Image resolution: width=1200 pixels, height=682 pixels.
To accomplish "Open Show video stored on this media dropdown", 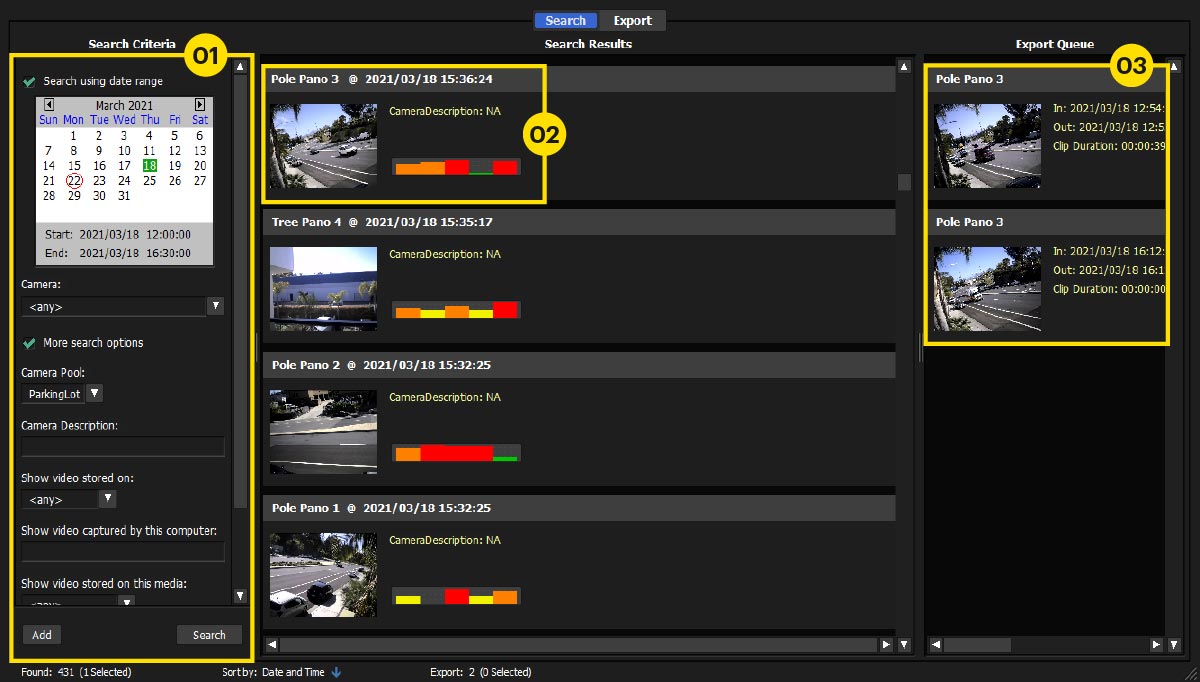I will [x=126, y=602].
